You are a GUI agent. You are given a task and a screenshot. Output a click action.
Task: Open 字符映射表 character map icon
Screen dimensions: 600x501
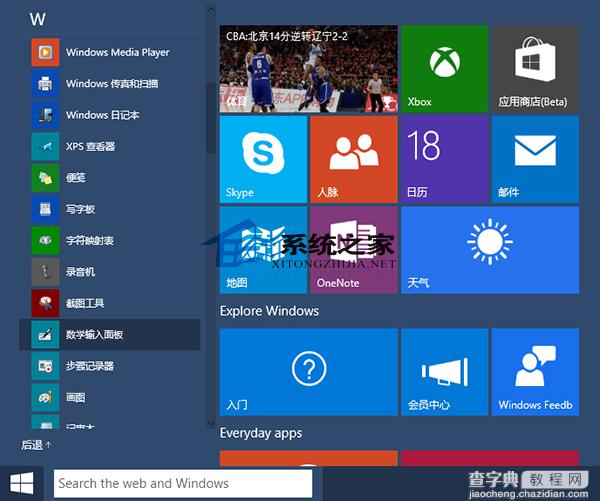point(45,240)
